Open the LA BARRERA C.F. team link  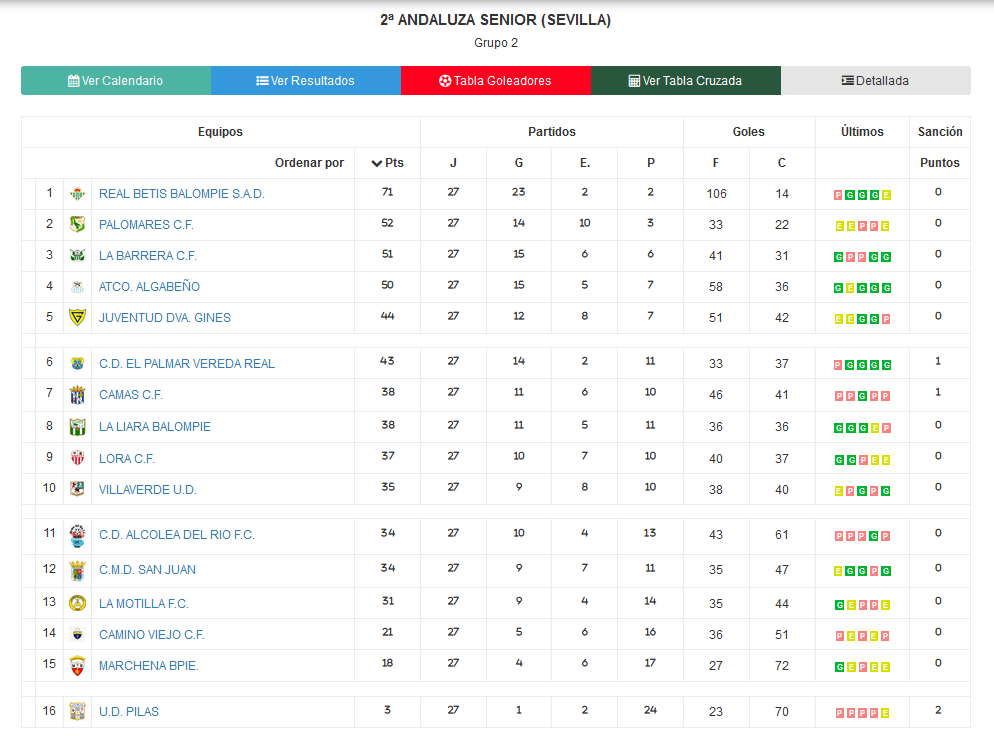(x=148, y=256)
